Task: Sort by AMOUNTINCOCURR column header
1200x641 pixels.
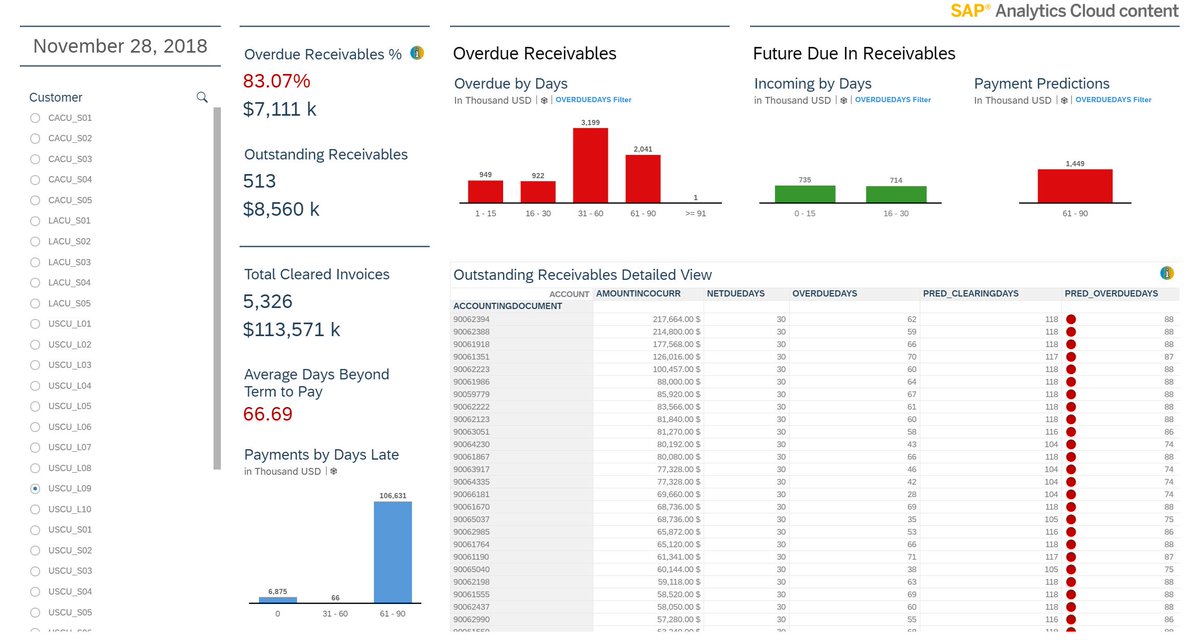Action: click(638, 294)
